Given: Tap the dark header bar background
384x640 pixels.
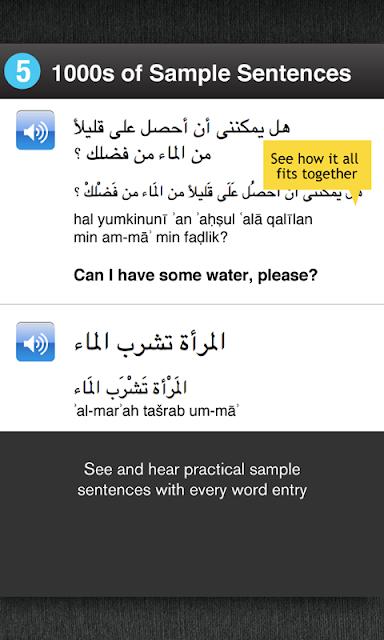Looking at the screenshot, I should pos(192,71).
